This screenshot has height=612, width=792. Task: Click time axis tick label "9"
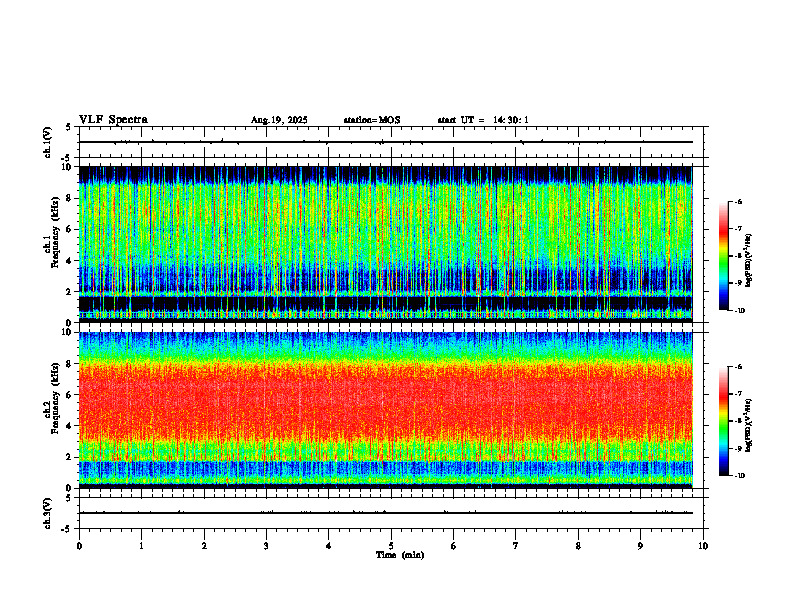pos(640,546)
